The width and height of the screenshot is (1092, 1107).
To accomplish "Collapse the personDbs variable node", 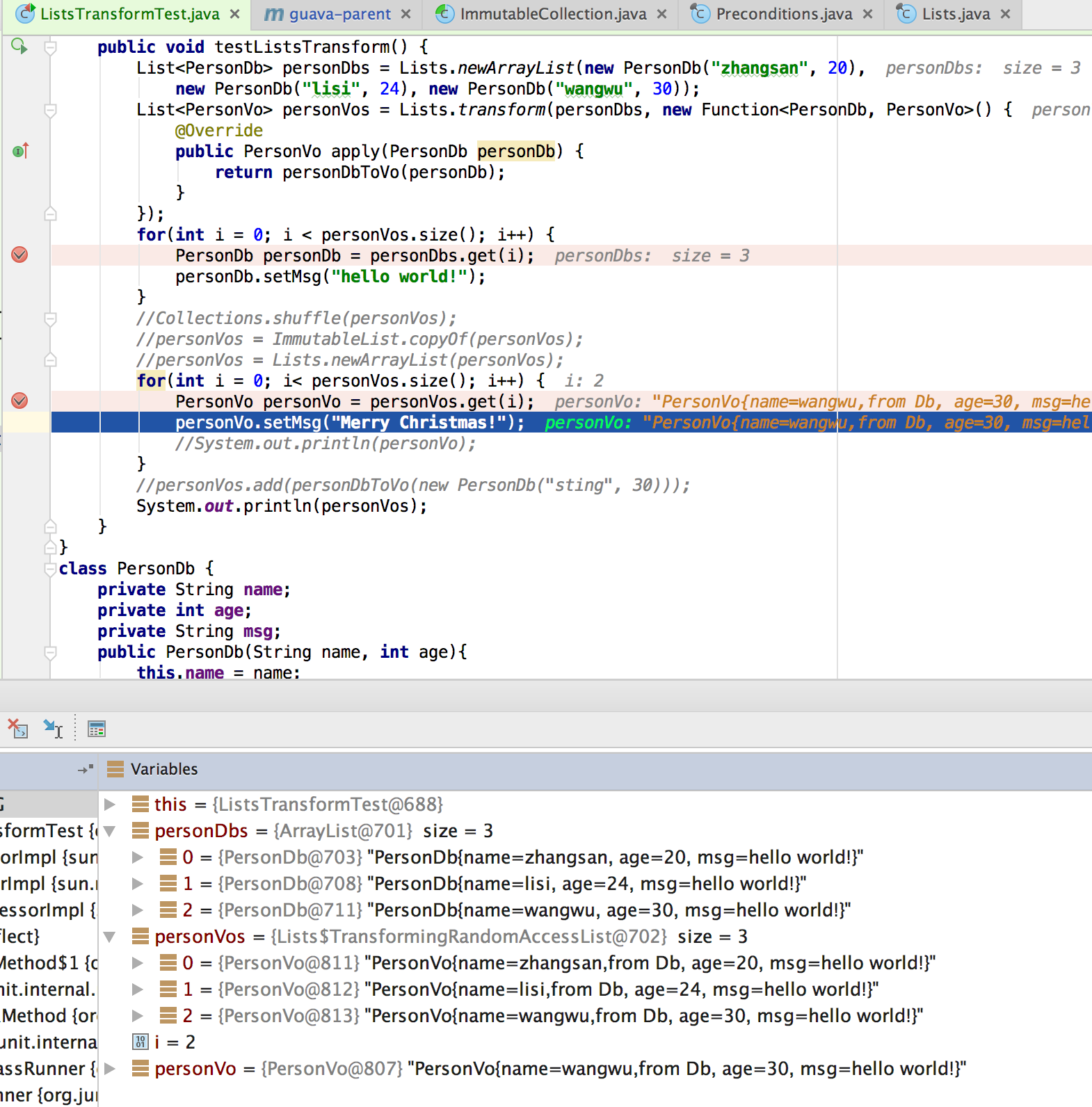I will point(110,831).
